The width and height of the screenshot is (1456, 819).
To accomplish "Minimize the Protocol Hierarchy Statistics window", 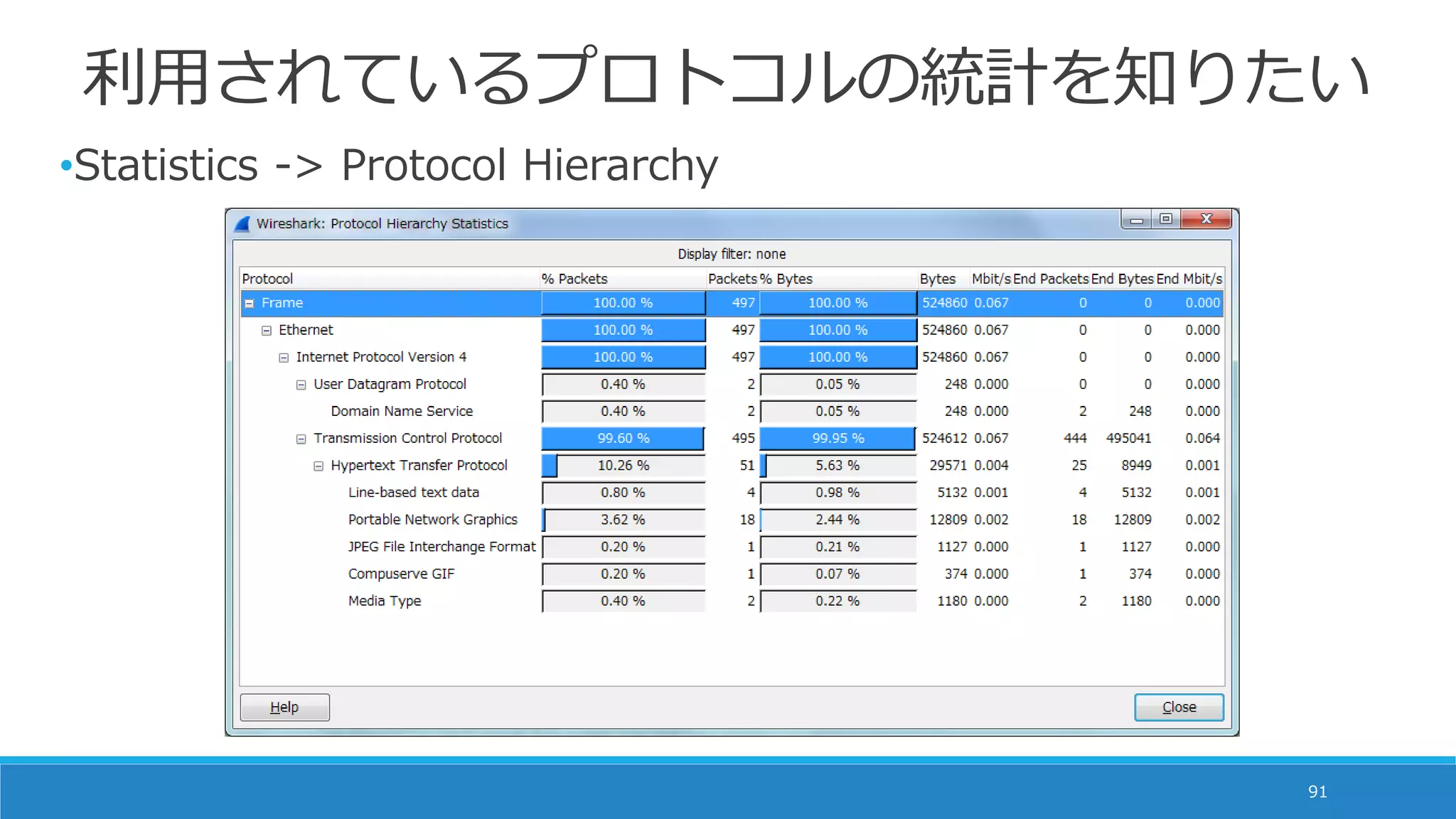I will [1137, 220].
